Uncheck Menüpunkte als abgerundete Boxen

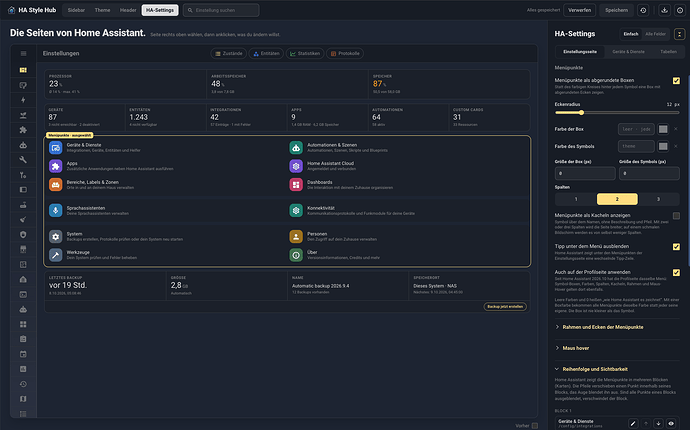pos(676,81)
